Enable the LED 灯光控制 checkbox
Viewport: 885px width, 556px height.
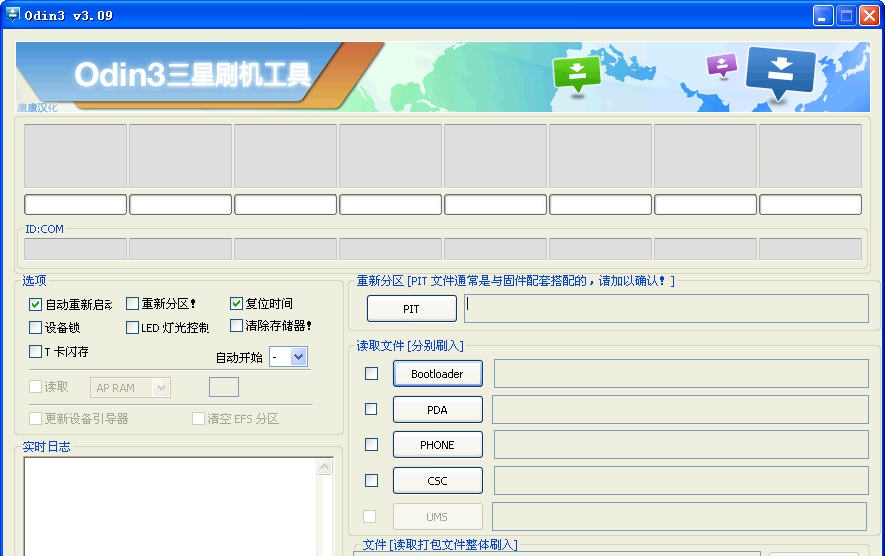click(x=133, y=327)
